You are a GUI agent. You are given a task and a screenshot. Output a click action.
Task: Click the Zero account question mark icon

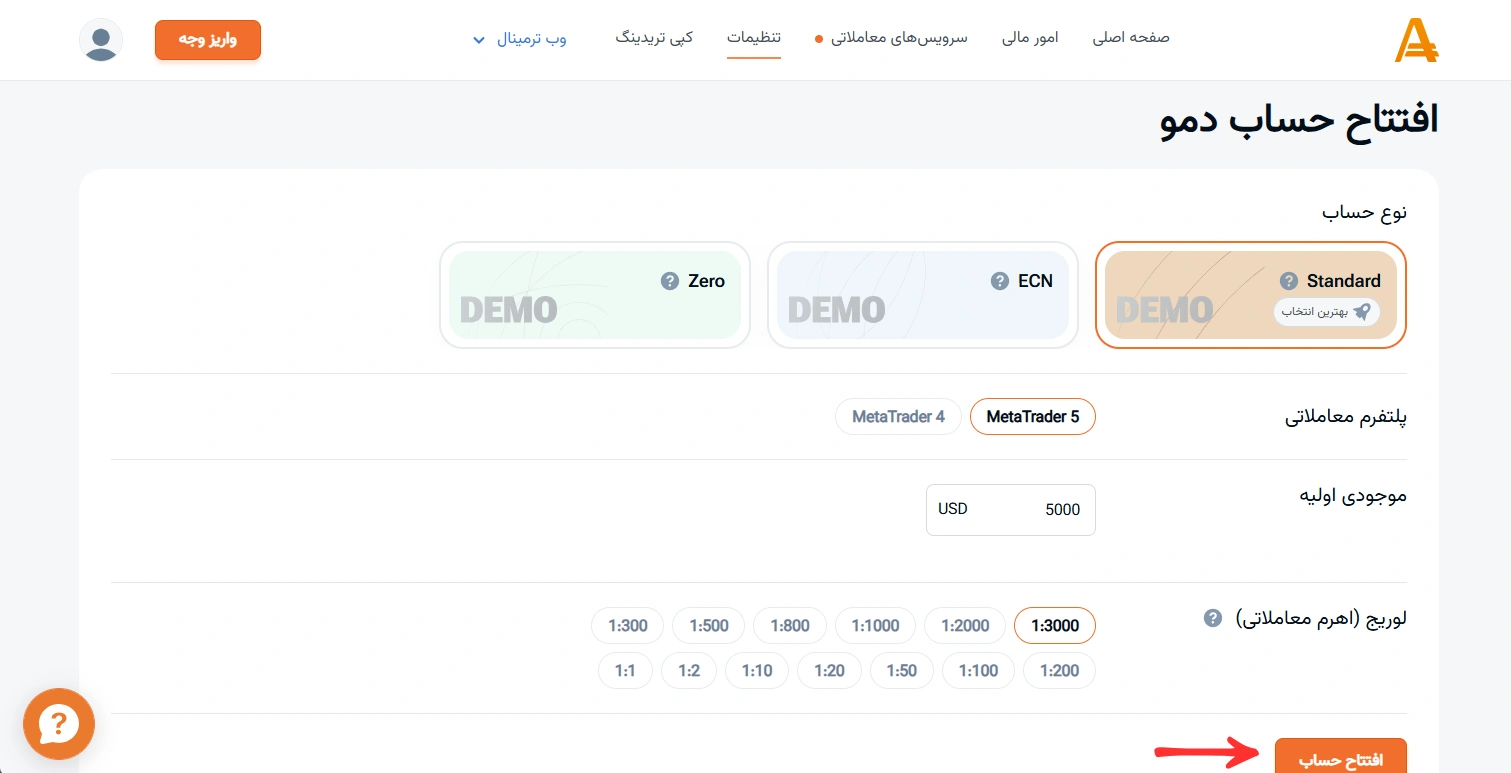coord(670,281)
